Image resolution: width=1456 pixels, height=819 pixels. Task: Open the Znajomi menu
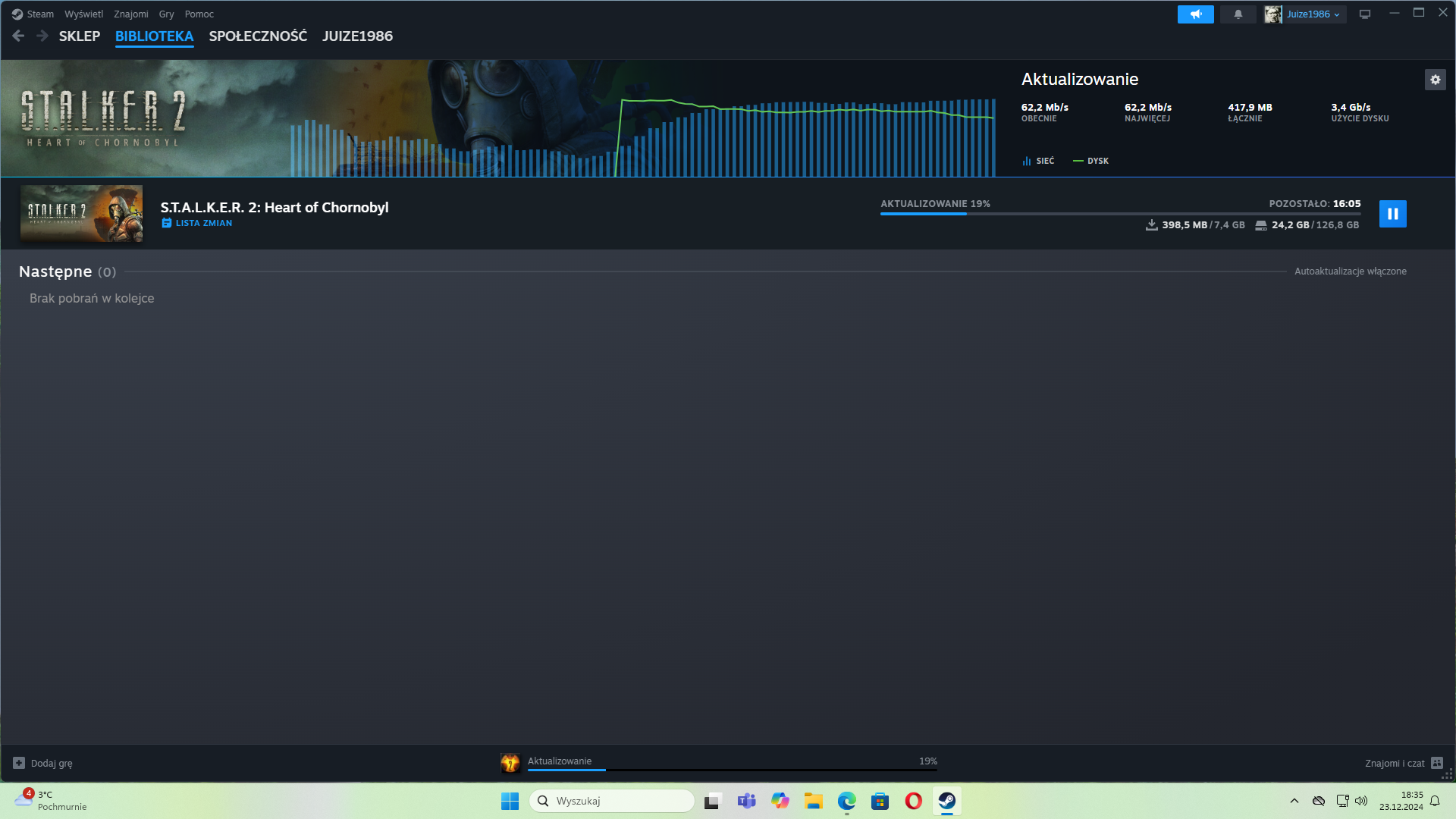click(131, 14)
